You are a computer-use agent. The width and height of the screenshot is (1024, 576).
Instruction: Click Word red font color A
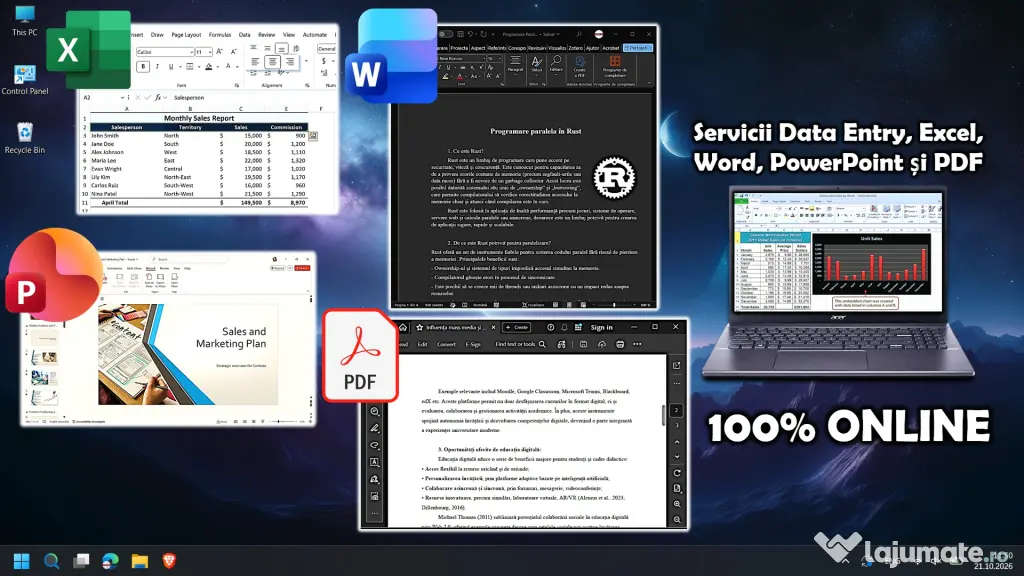[460, 76]
